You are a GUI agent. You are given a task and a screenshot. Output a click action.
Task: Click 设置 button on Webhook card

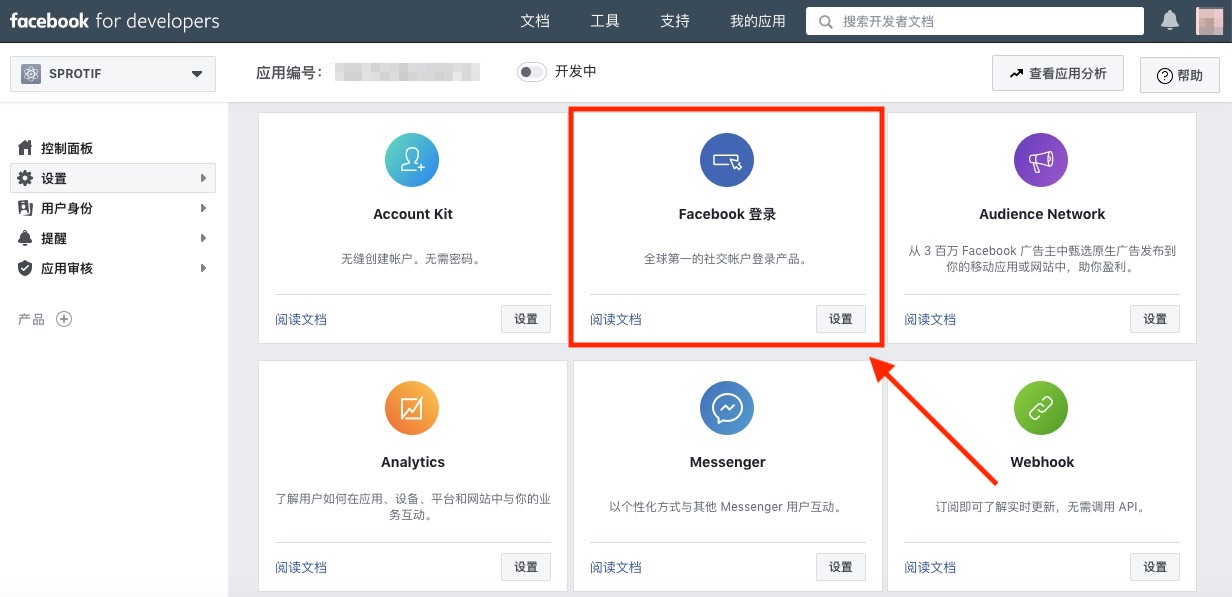[x=1155, y=567]
